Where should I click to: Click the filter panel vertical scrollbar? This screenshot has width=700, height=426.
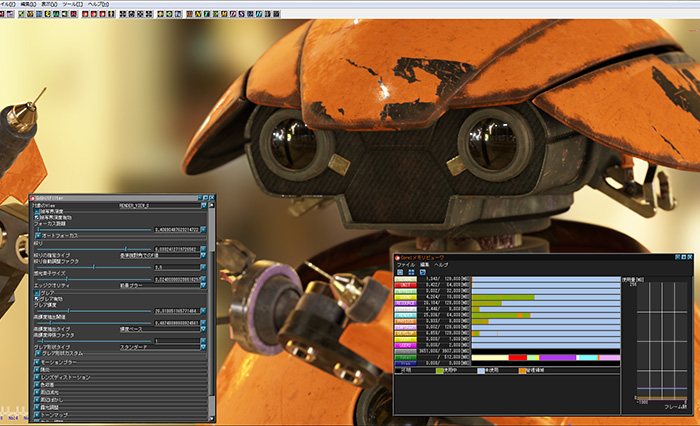[212, 310]
